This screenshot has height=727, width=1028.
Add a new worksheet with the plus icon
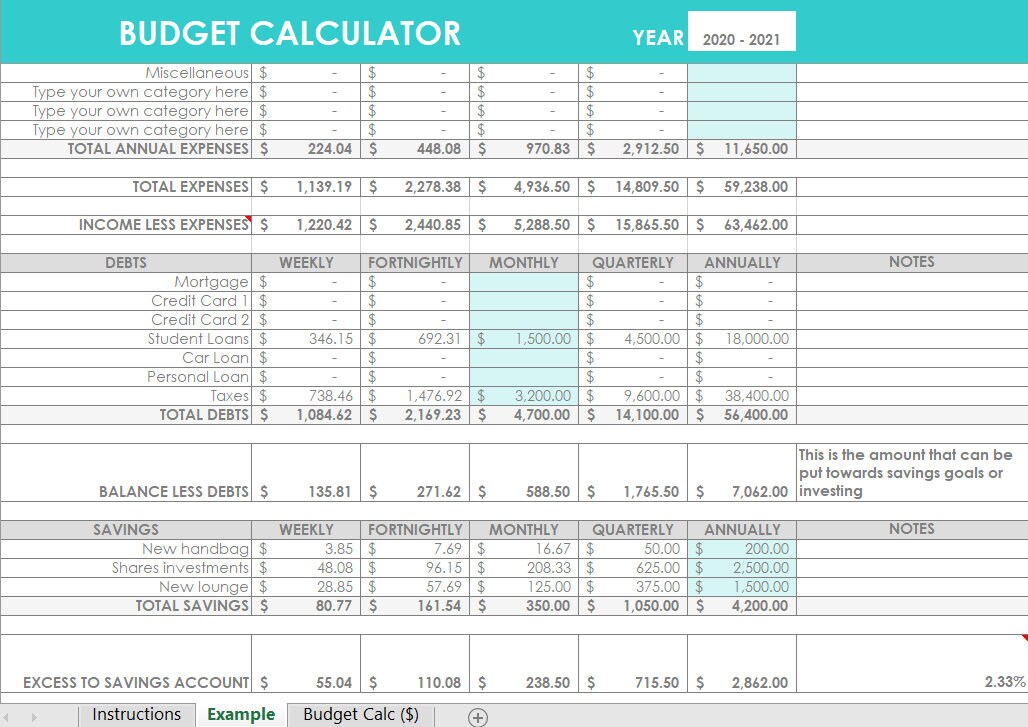pyautogui.click(x=478, y=716)
